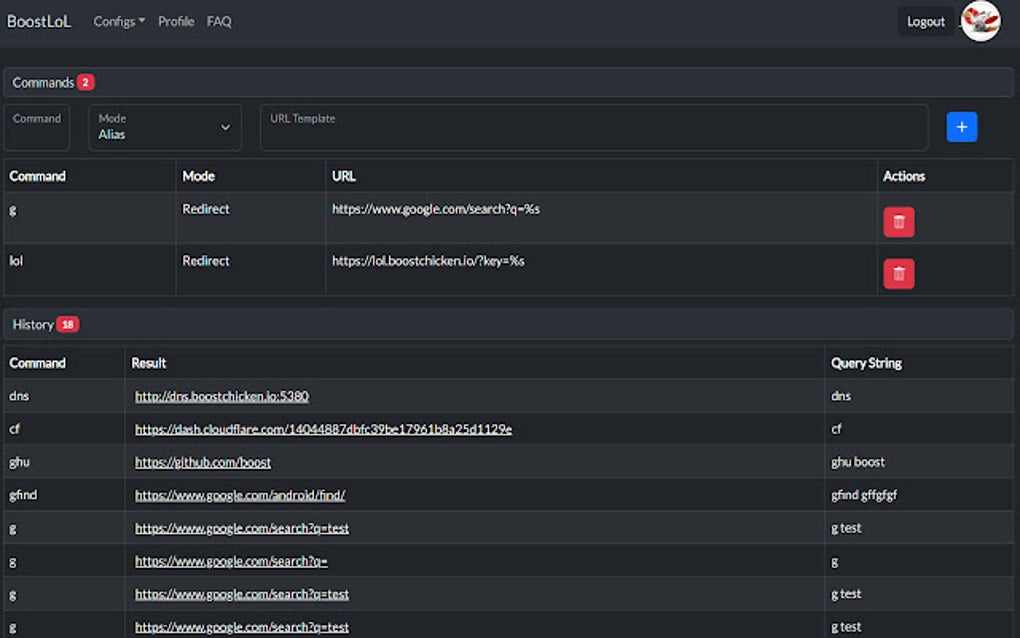
Task: Click the URL Template input field
Action: (x=592, y=127)
